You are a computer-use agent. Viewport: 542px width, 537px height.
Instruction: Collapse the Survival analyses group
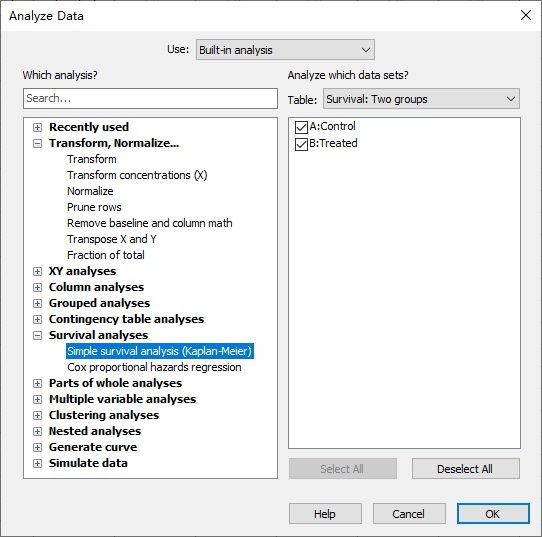coord(37,336)
